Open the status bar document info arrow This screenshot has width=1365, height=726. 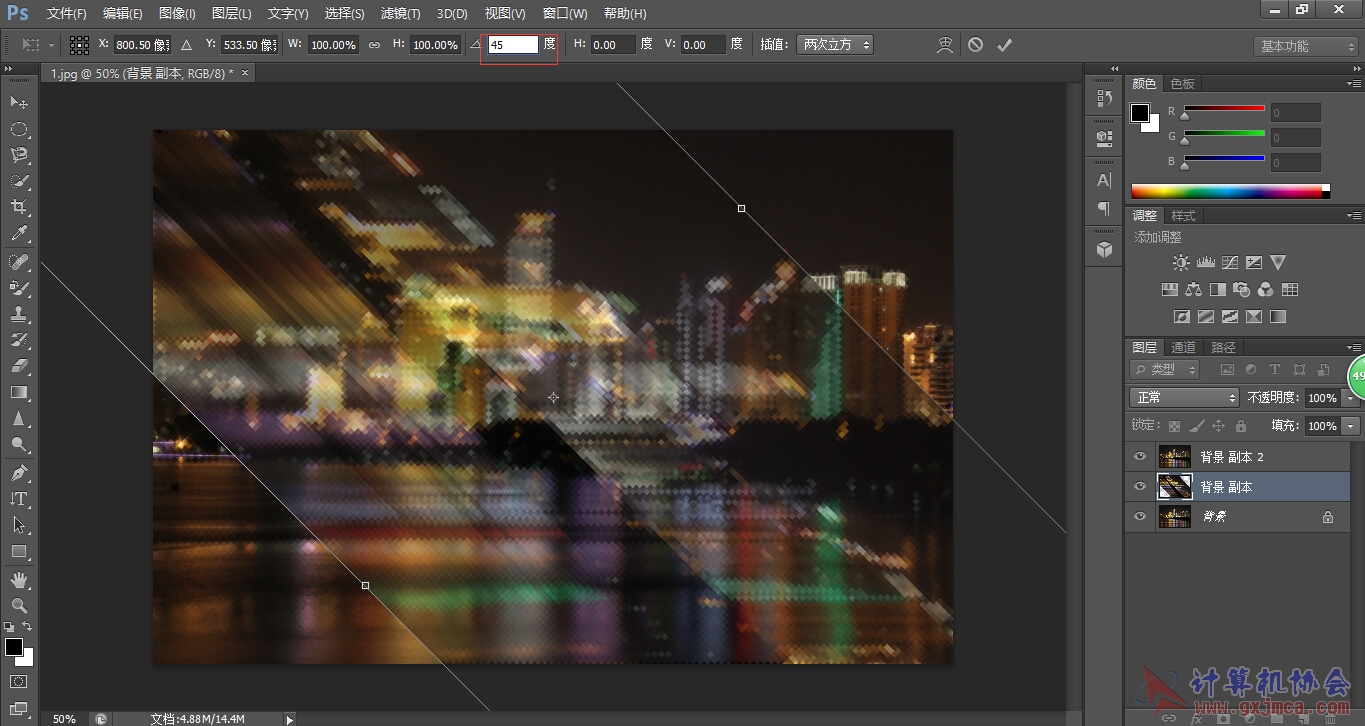[290, 719]
